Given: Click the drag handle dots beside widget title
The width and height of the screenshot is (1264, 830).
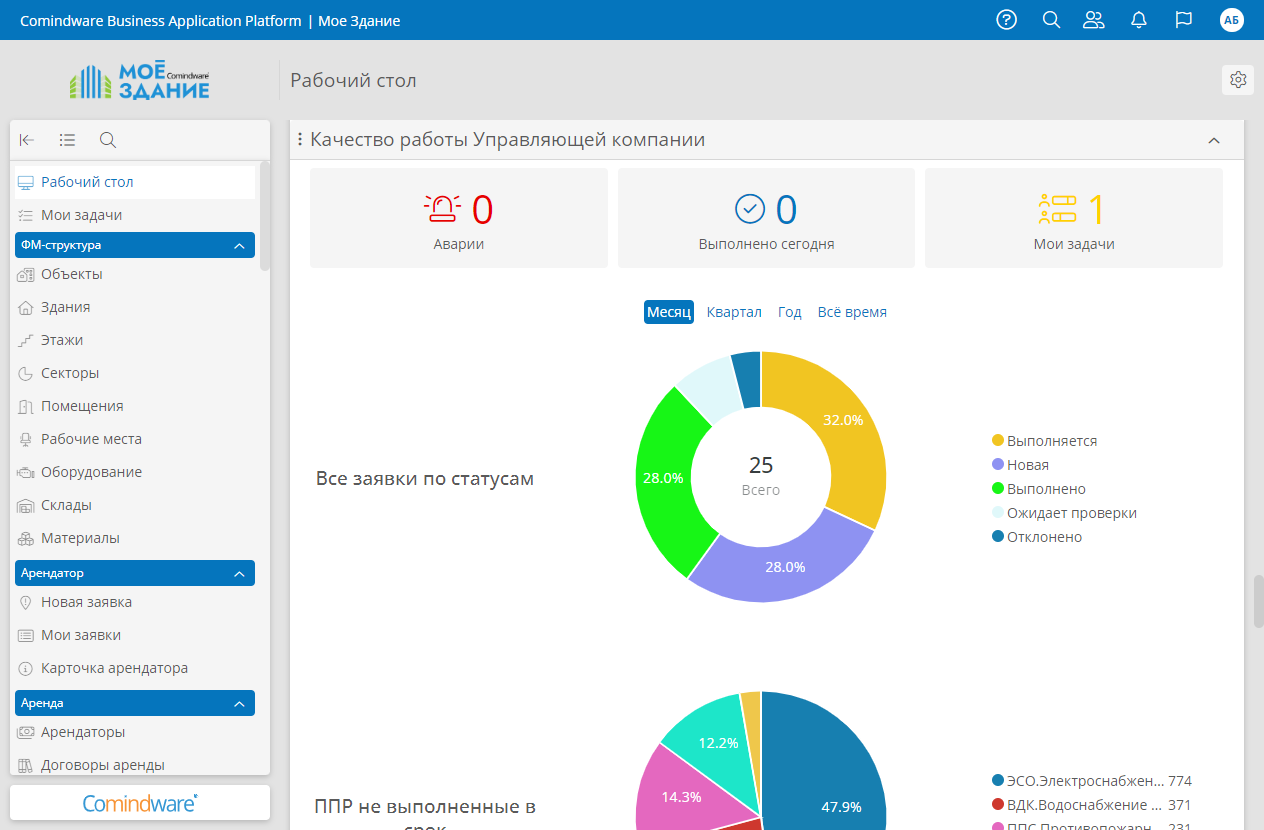Looking at the screenshot, I should pyautogui.click(x=300, y=140).
